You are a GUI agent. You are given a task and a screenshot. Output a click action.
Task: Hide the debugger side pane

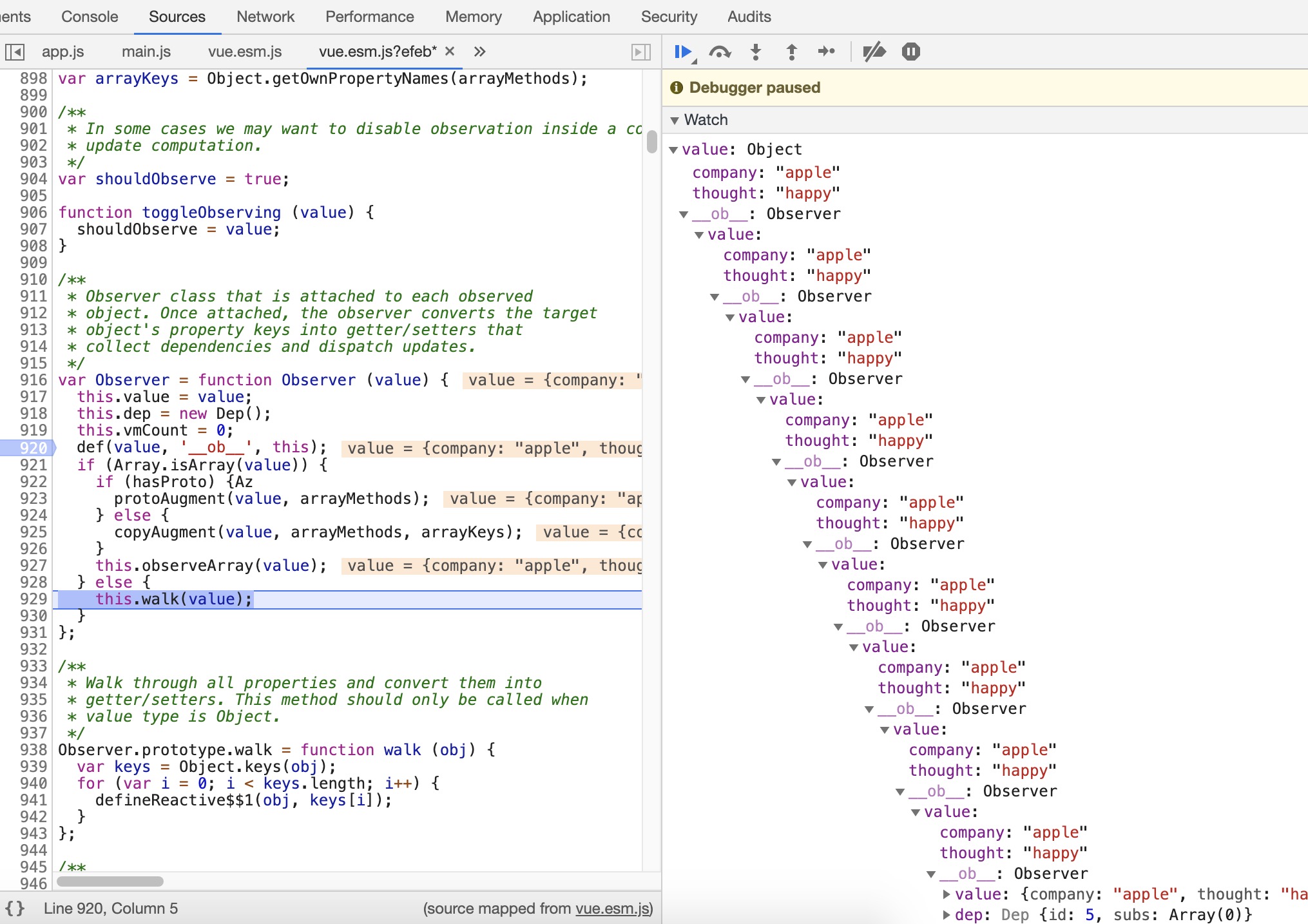click(641, 52)
